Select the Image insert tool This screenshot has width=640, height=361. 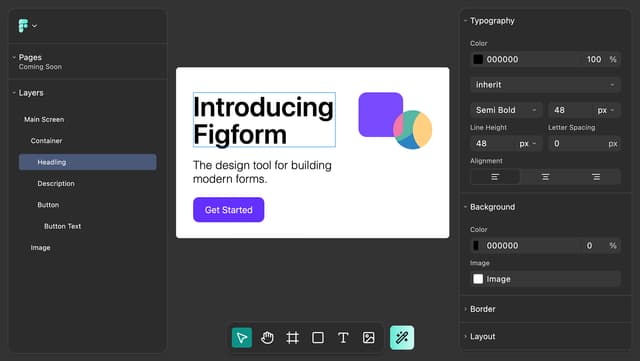pyautogui.click(x=369, y=338)
